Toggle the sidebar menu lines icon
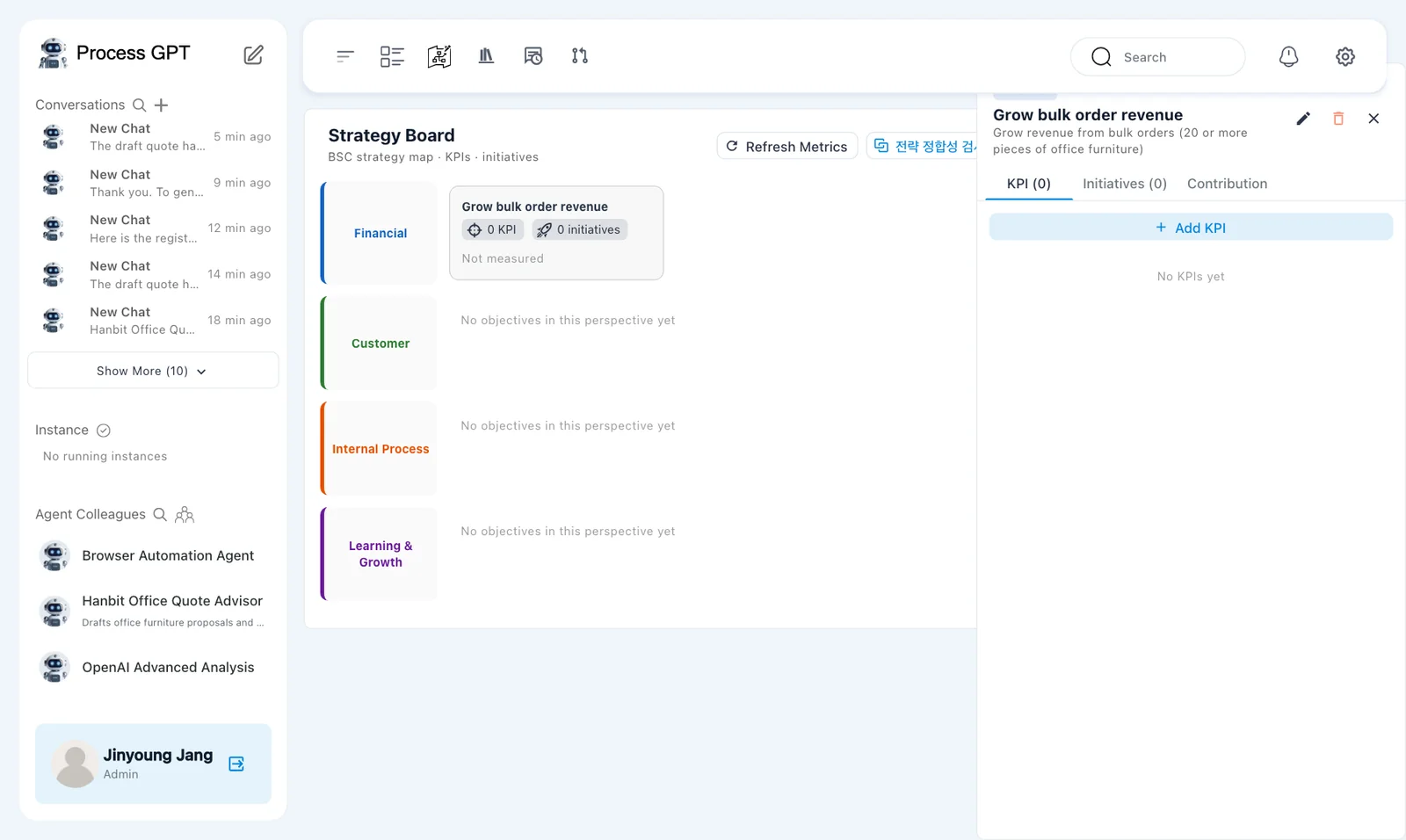Screen dimensions: 1406x840 pyautogui.click(x=345, y=56)
